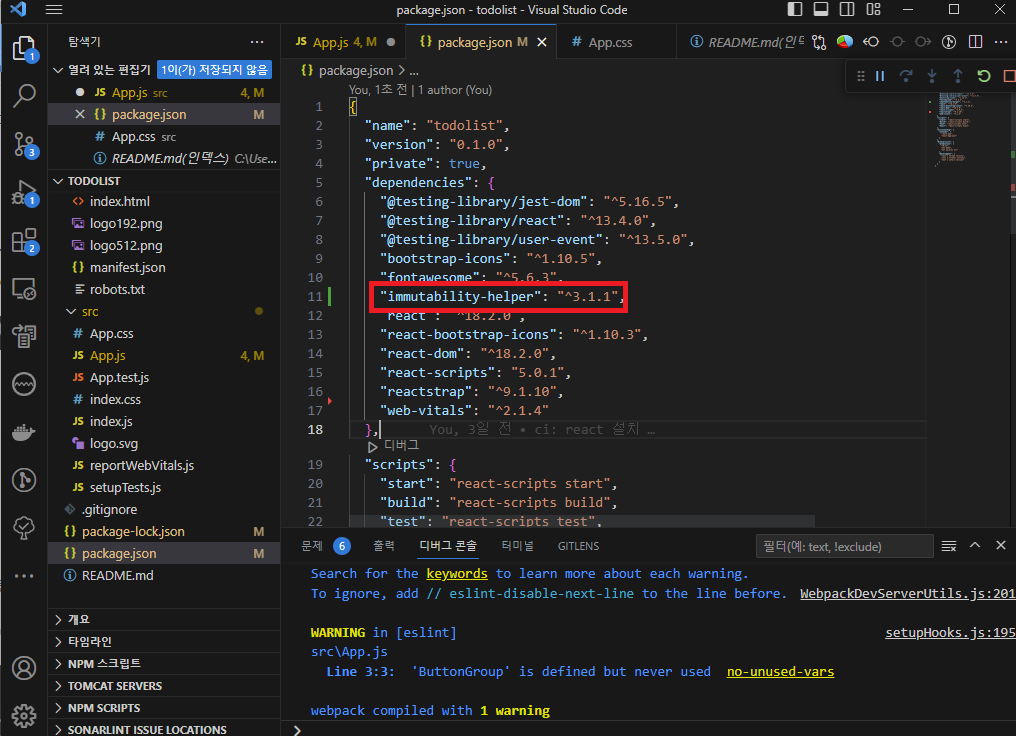This screenshot has height=736, width=1016.
Task: Pause the debug session
Action: point(880,76)
